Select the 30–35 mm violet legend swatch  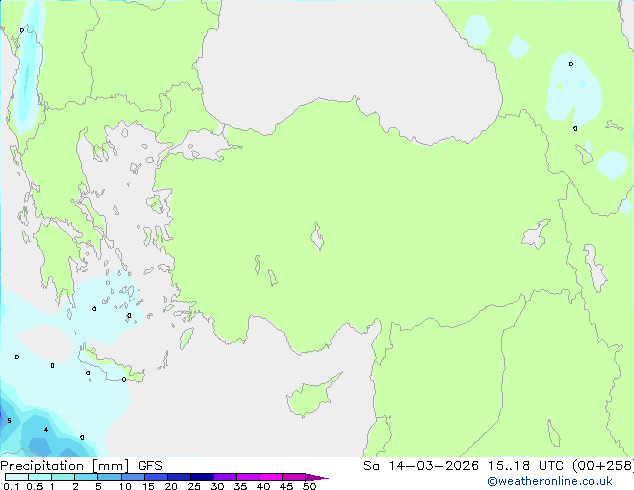(224, 477)
